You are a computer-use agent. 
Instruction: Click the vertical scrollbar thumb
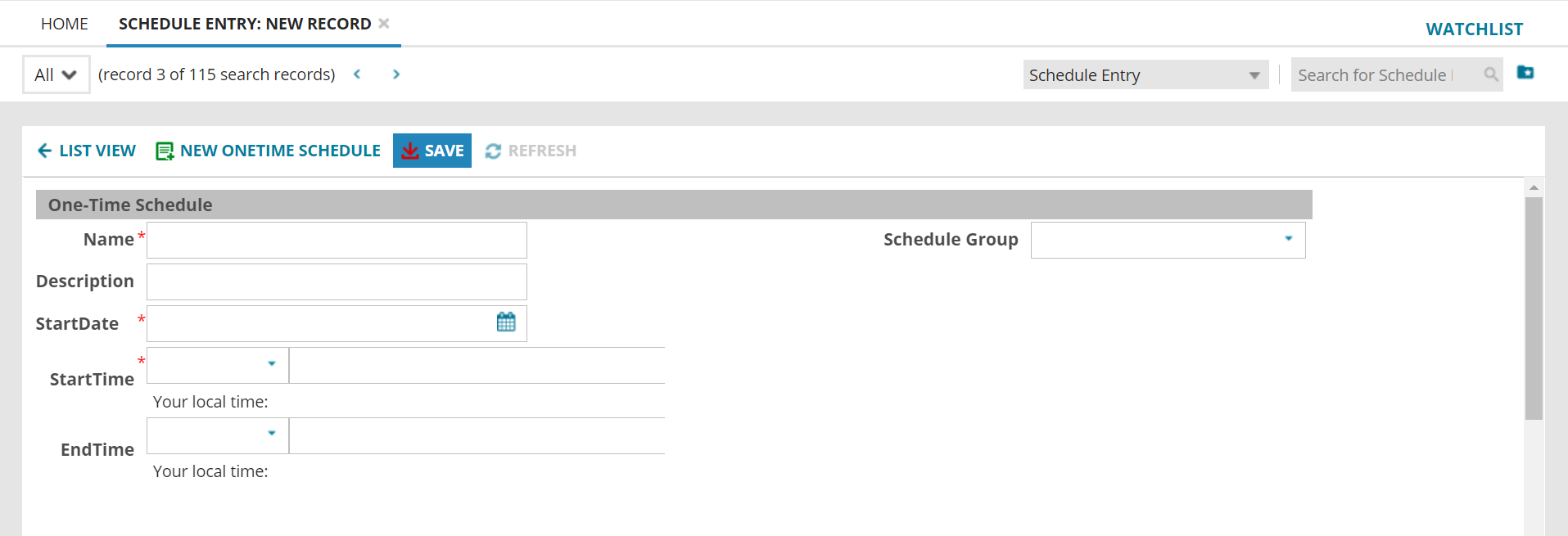pos(1534,308)
